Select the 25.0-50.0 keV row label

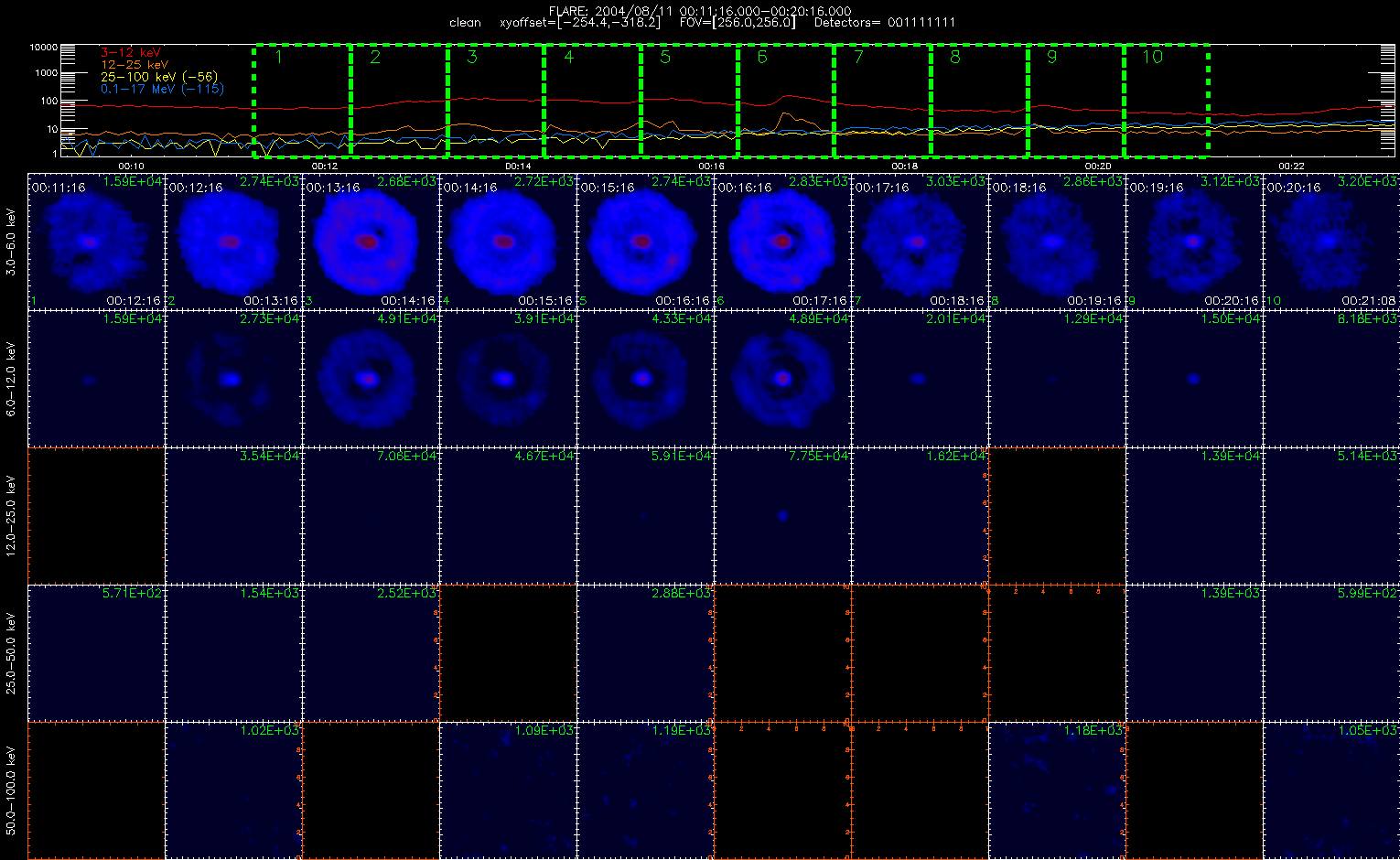(11, 653)
